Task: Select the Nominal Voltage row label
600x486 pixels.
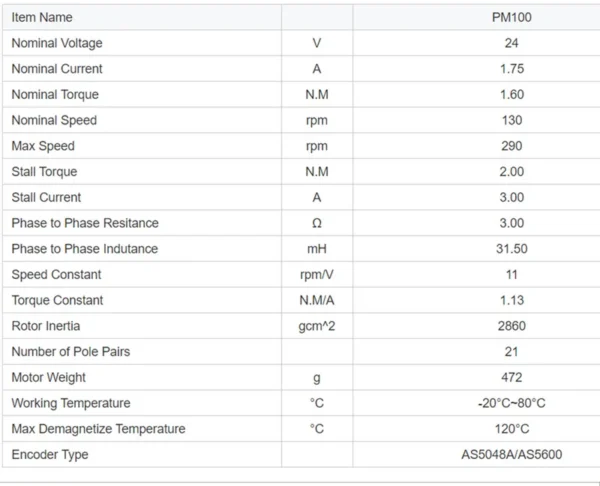Action: (57, 43)
